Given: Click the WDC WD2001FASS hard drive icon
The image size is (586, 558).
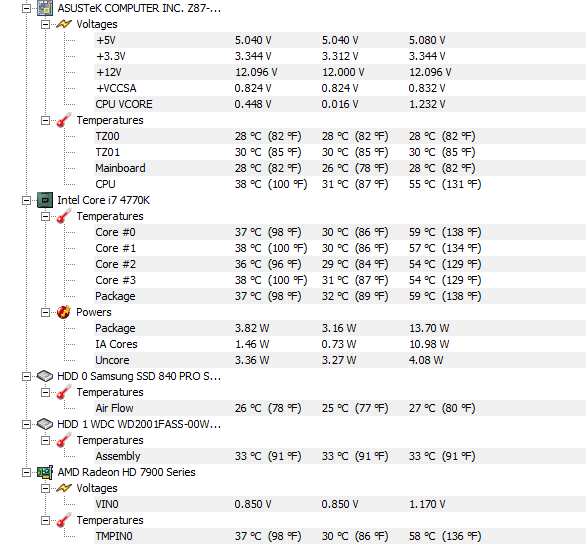Looking at the screenshot, I should 45,424.
